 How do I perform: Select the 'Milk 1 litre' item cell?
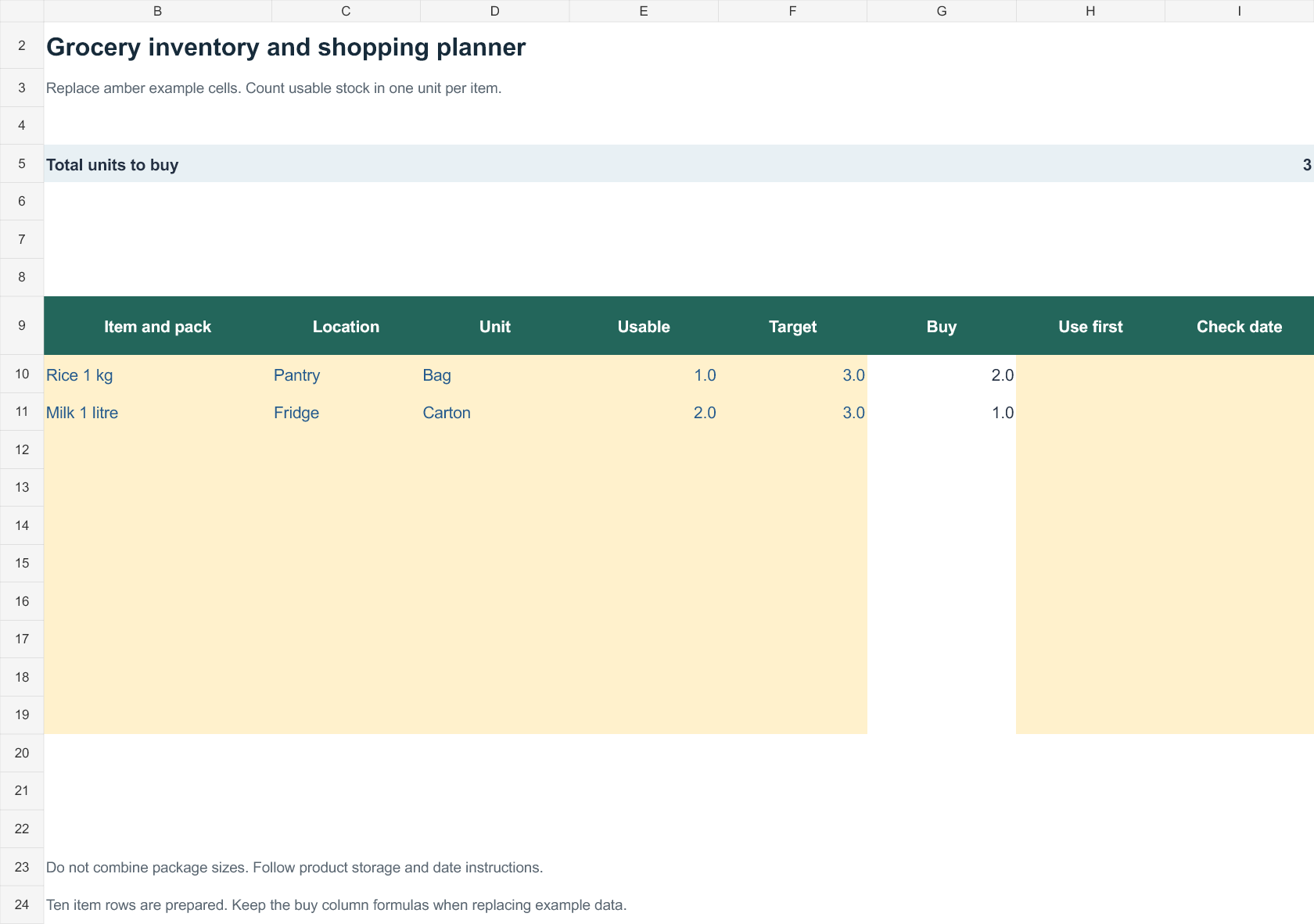158,412
